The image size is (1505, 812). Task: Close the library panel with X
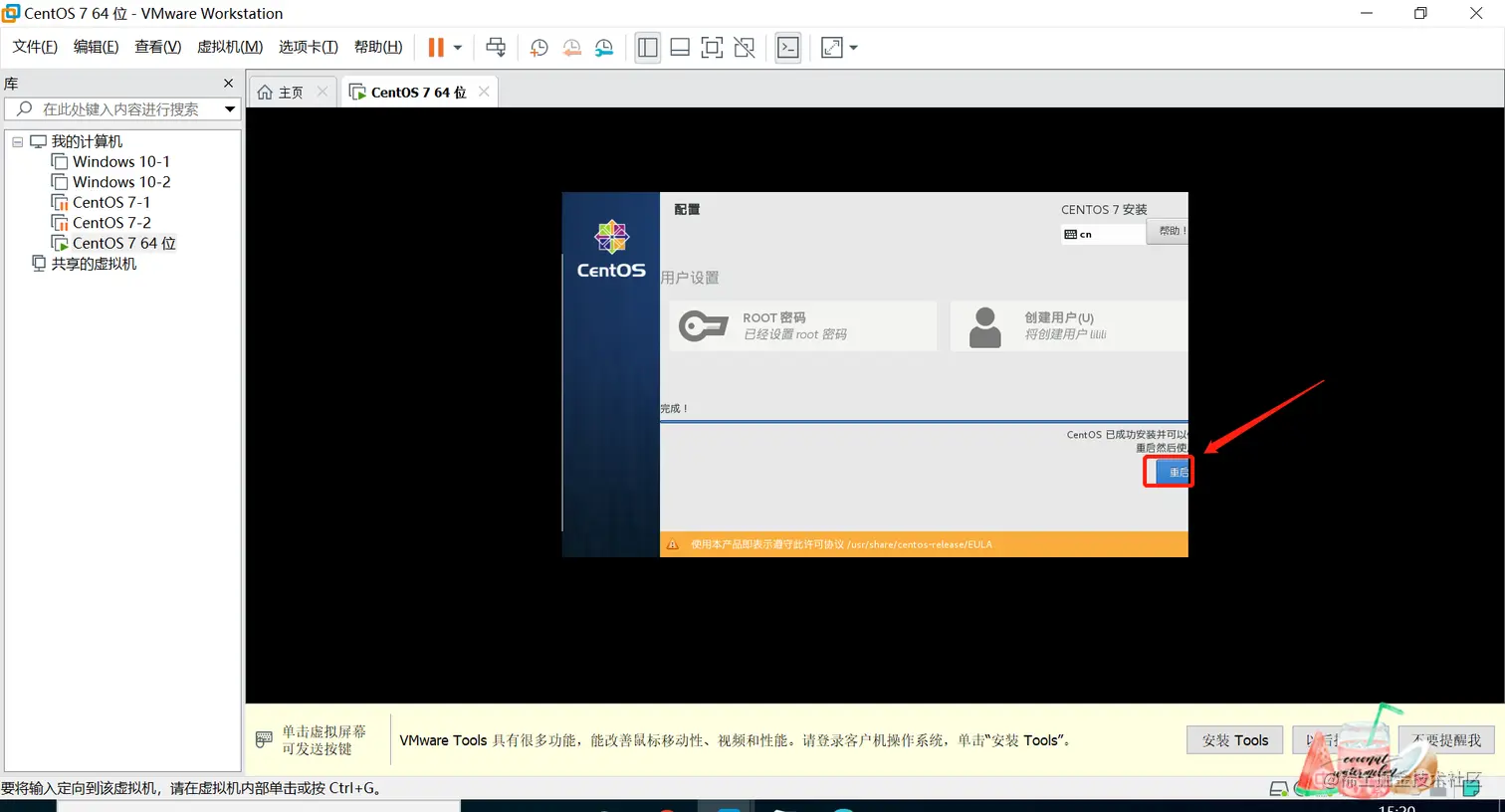(x=228, y=84)
